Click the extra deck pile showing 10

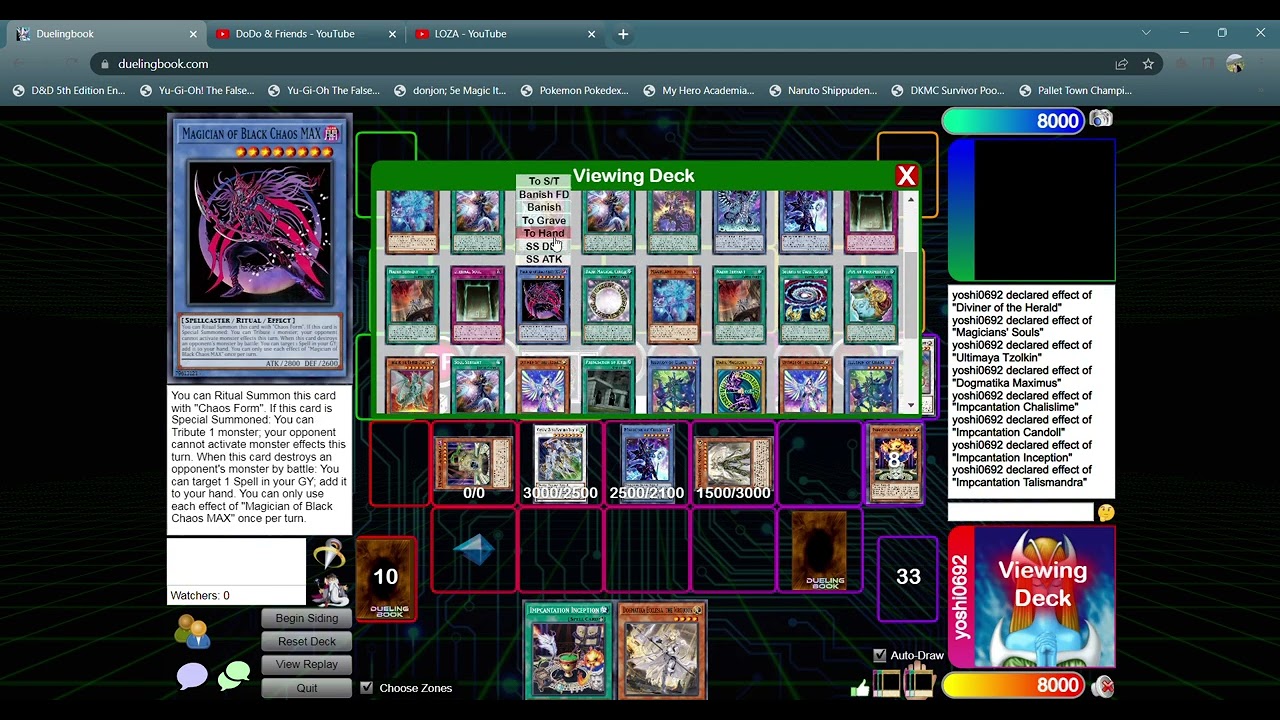click(386, 579)
